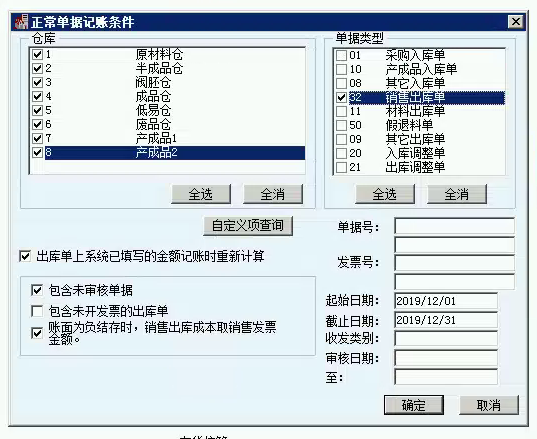Uncheck warehouse 1 原材料仓

37,54
